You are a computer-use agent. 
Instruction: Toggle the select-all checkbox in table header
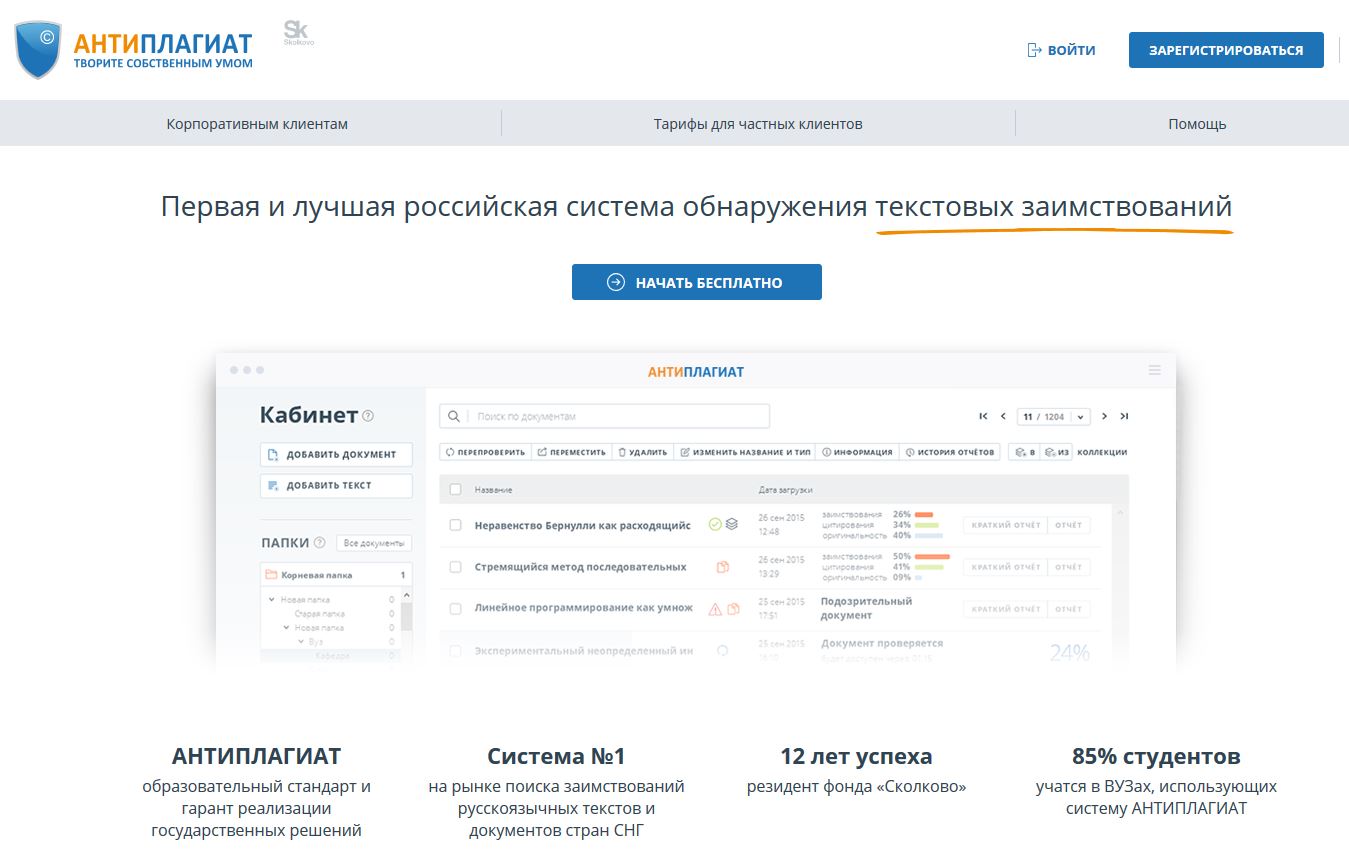(456, 490)
